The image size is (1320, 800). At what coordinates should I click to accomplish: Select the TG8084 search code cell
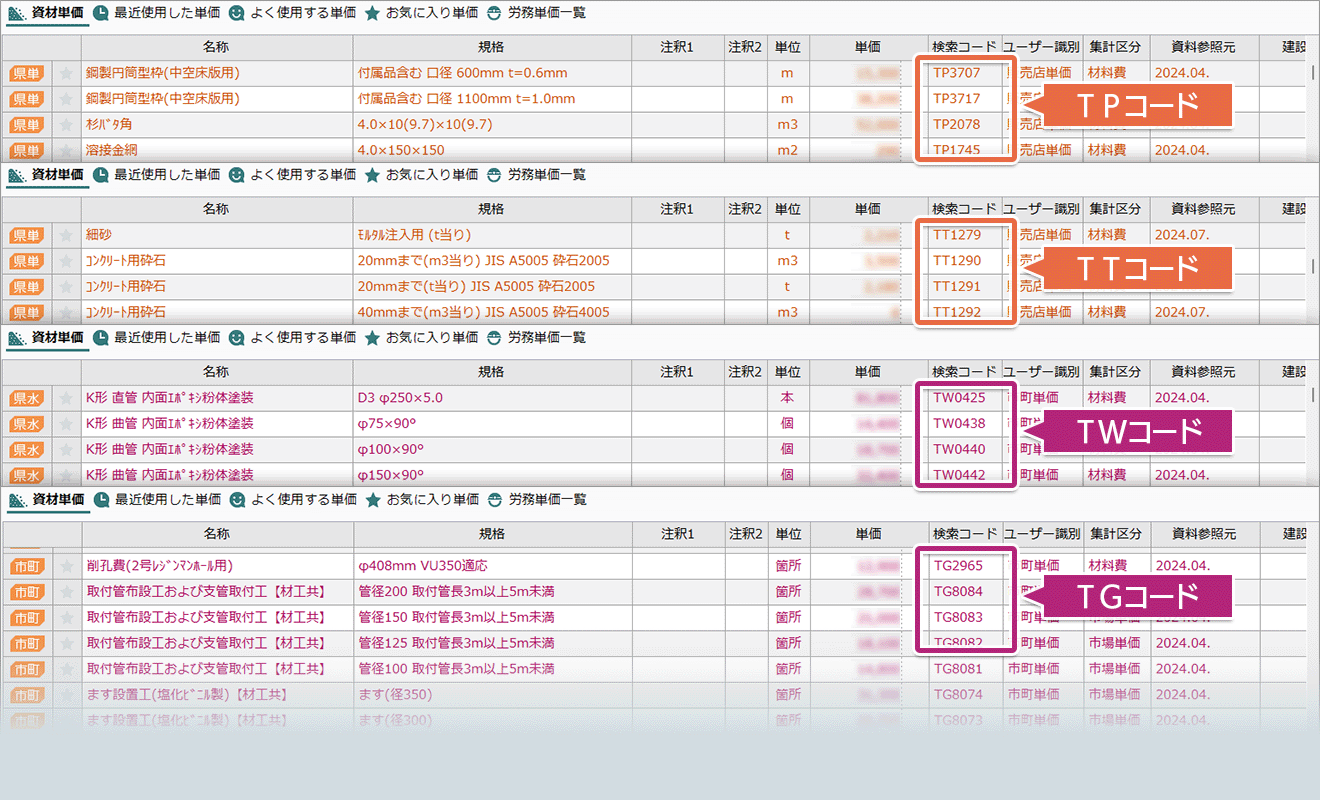coord(964,592)
